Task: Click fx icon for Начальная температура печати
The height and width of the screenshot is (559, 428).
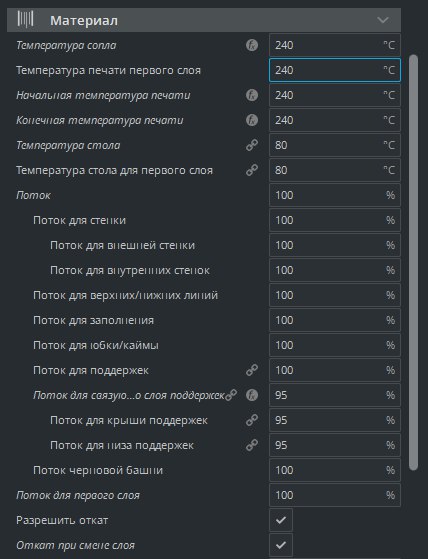Action: click(252, 95)
